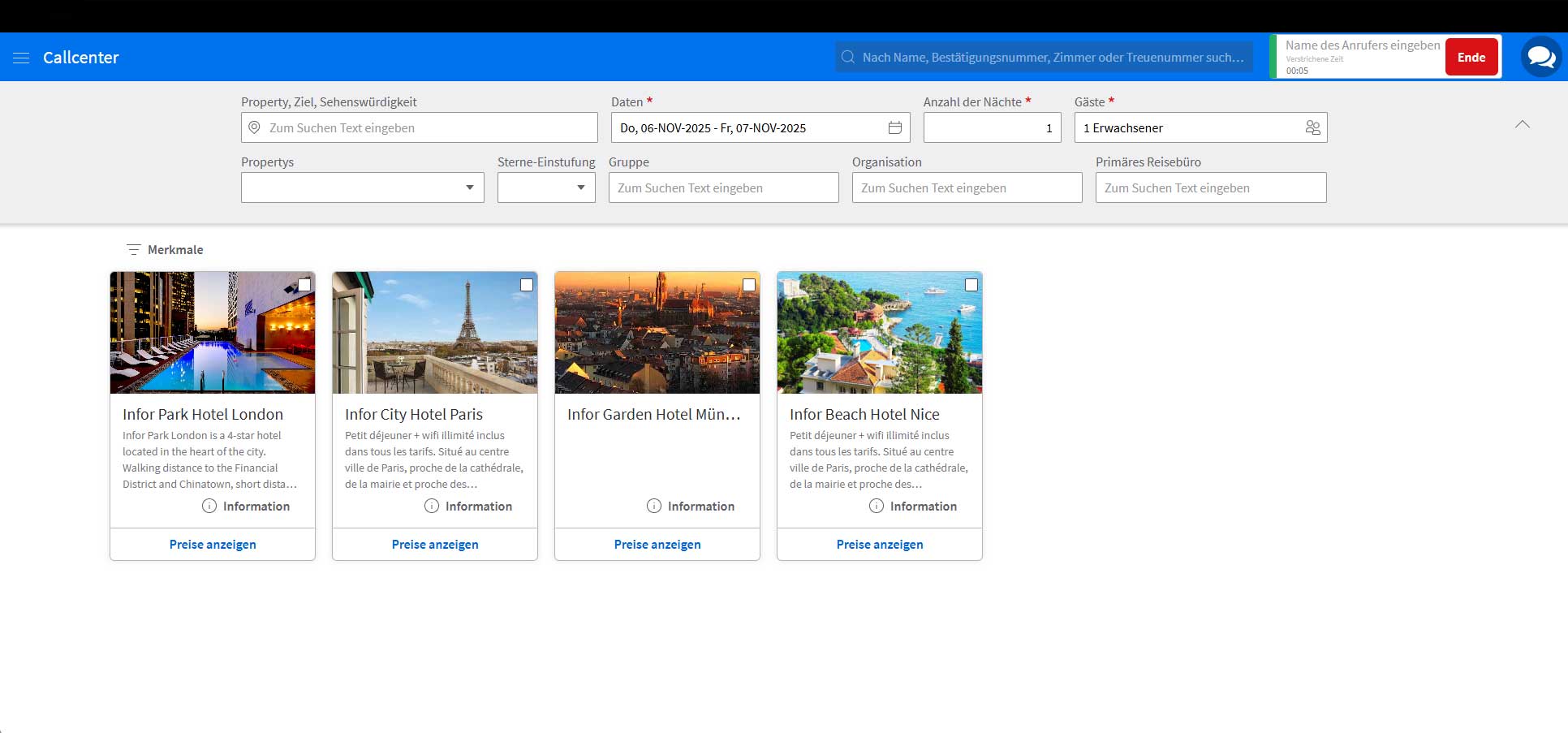Image resolution: width=1568 pixels, height=733 pixels.
Task: Collapse the search panel with chevron
Action: tap(1523, 124)
